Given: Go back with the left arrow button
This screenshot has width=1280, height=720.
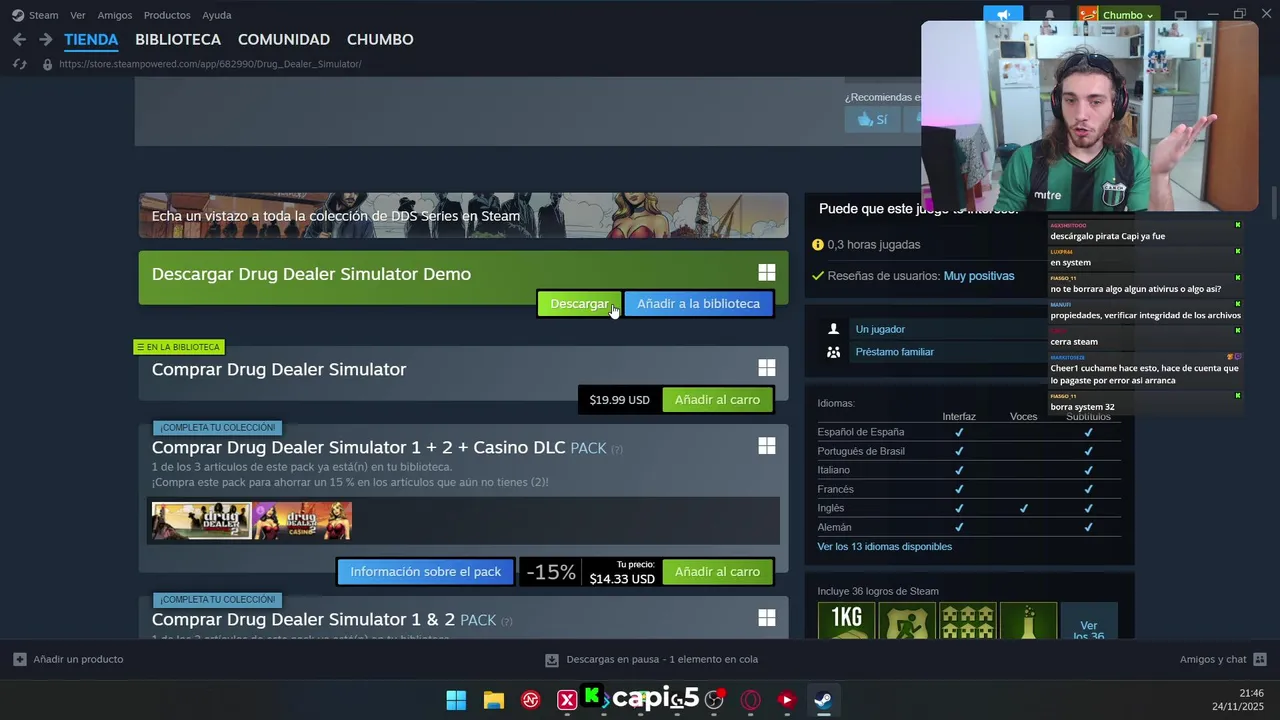Looking at the screenshot, I should tap(19, 39).
